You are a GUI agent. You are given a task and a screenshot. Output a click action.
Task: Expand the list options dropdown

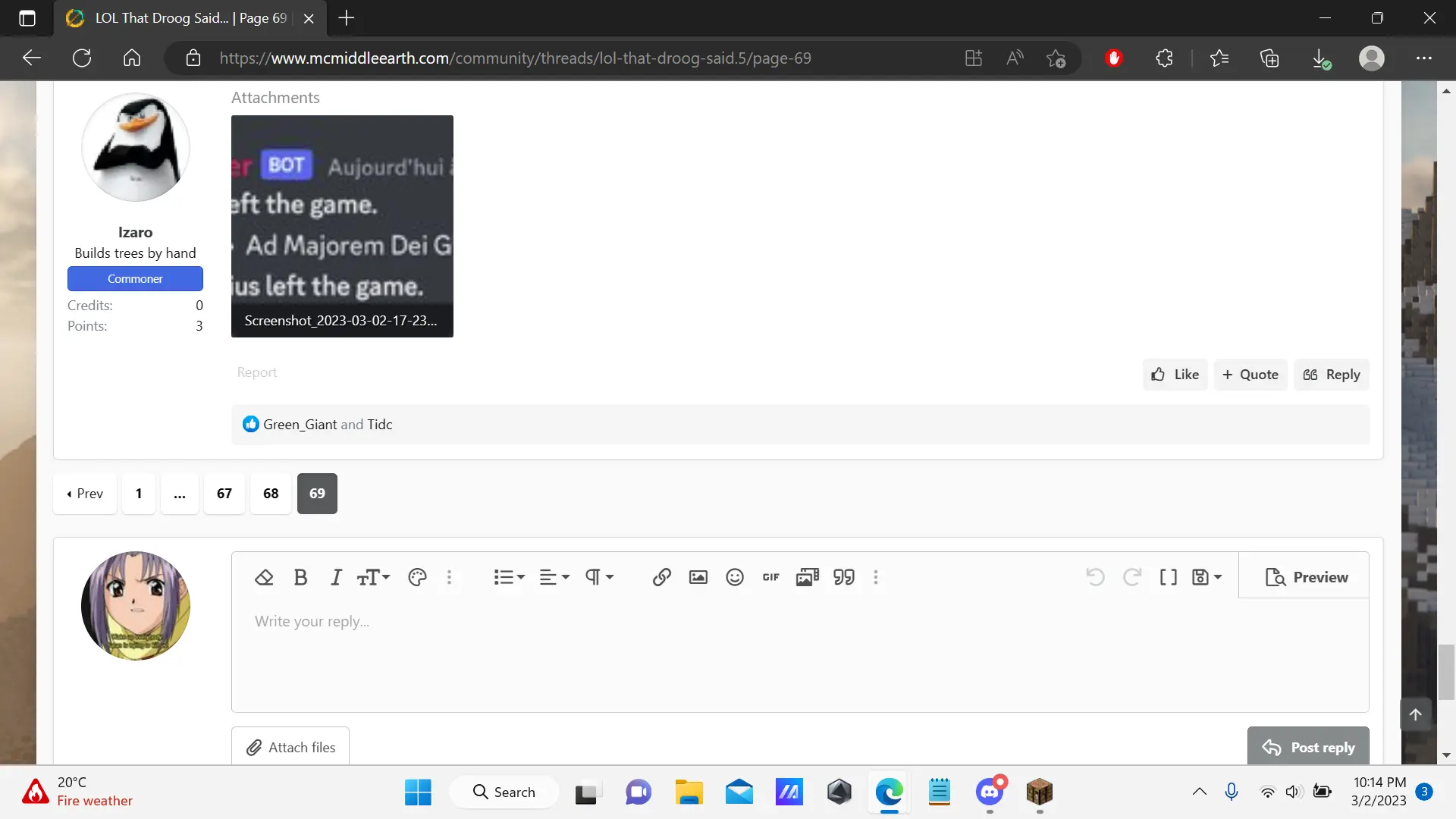[509, 578]
